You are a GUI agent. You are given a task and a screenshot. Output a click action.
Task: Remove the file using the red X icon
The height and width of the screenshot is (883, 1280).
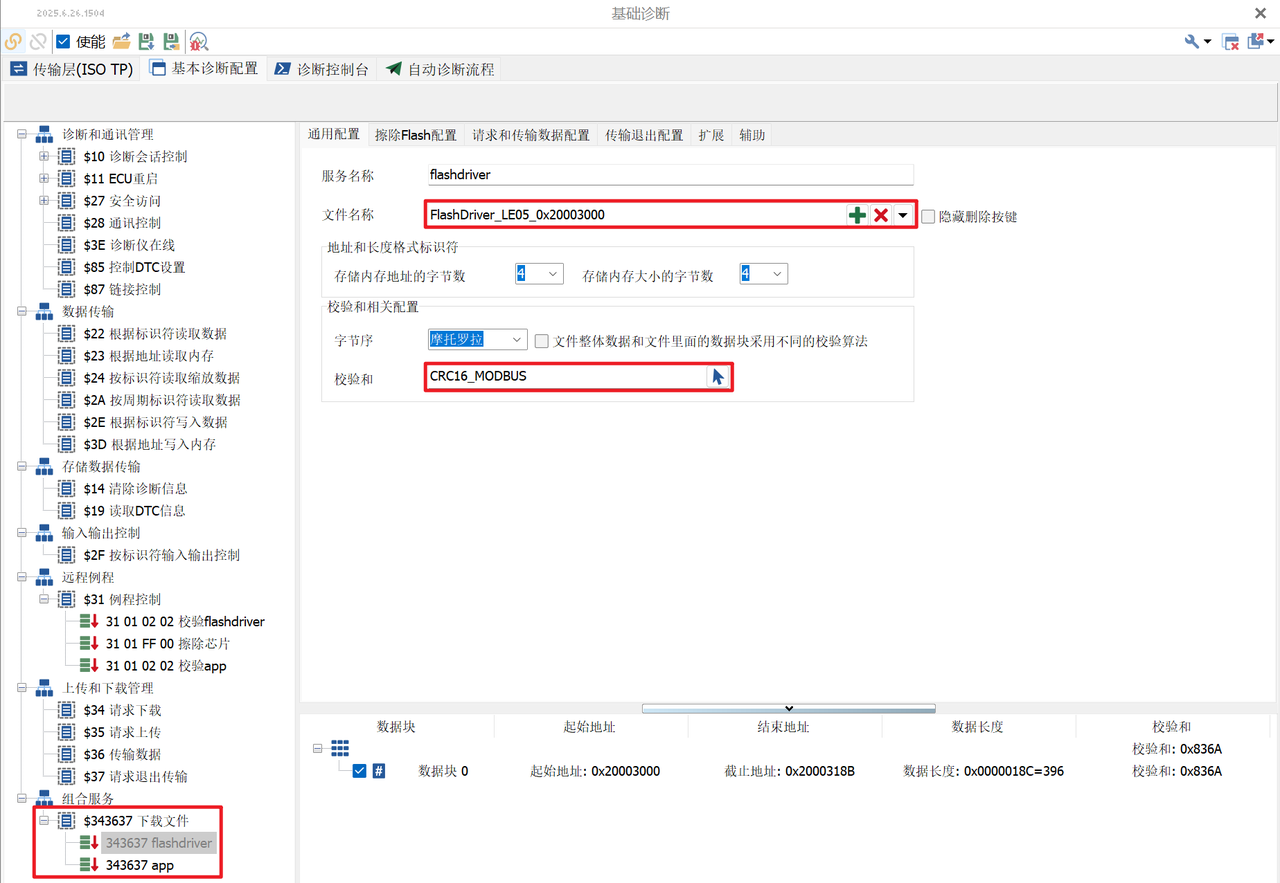880,214
